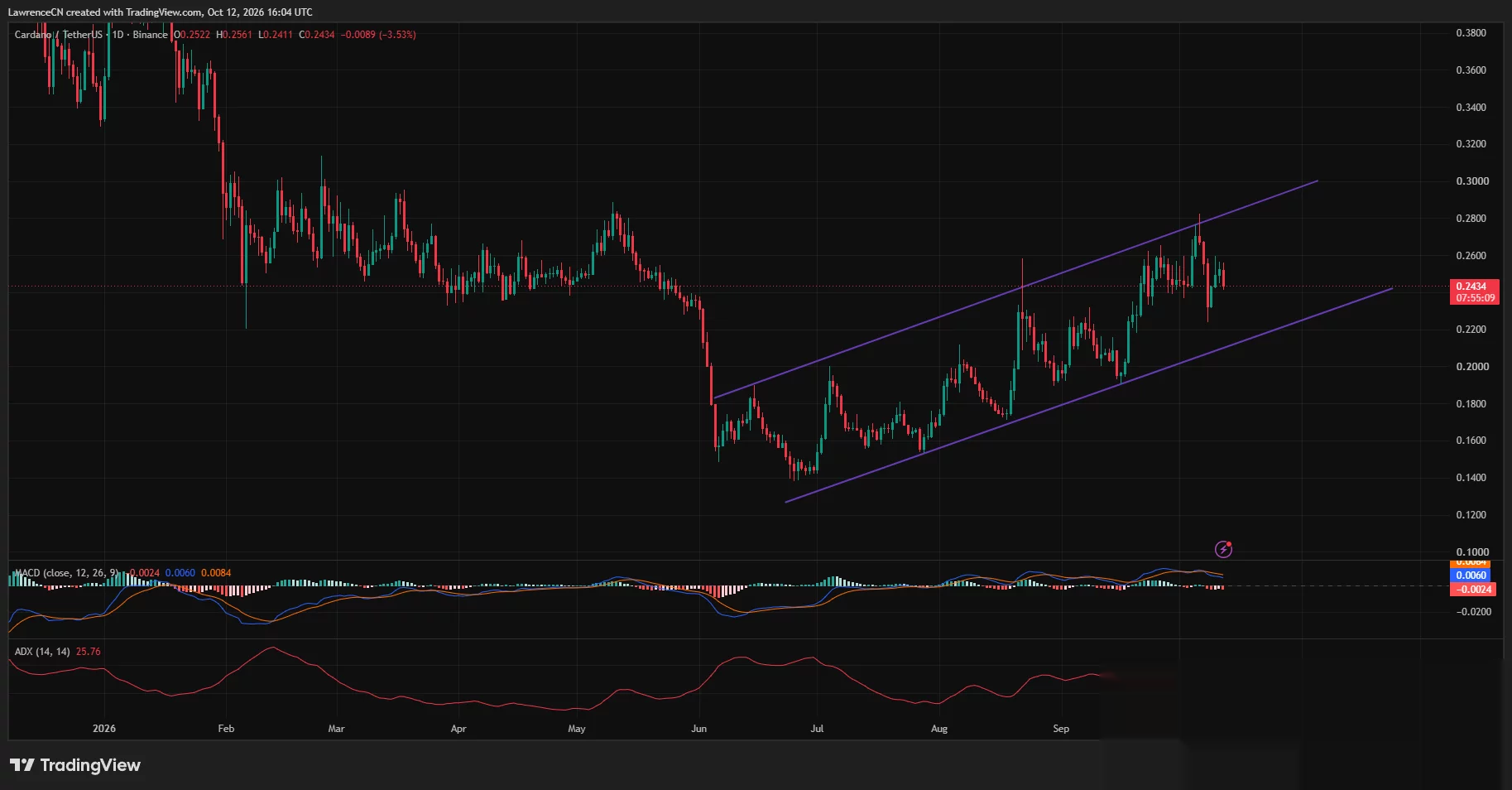Click the 0.2000 price scale label
The width and height of the screenshot is (1512, 790).
pyautogui.click(x=1471, y=367)
